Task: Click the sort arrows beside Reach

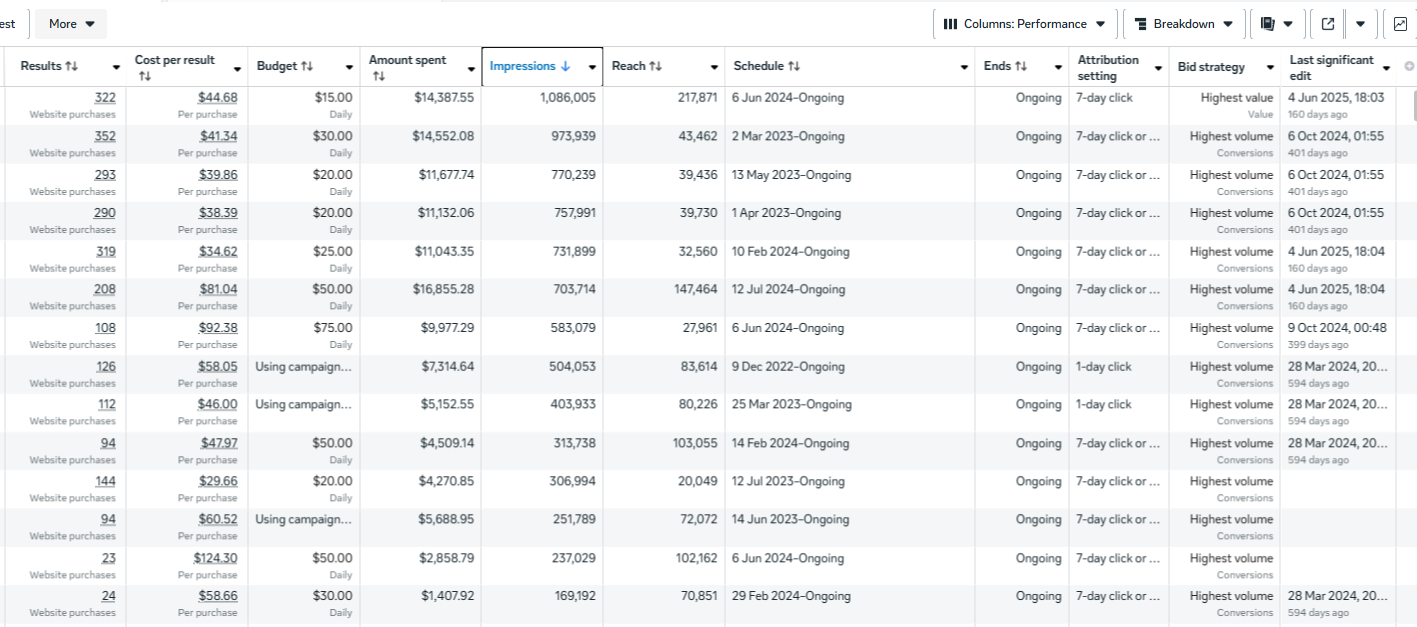Action: tap(656, 67)
